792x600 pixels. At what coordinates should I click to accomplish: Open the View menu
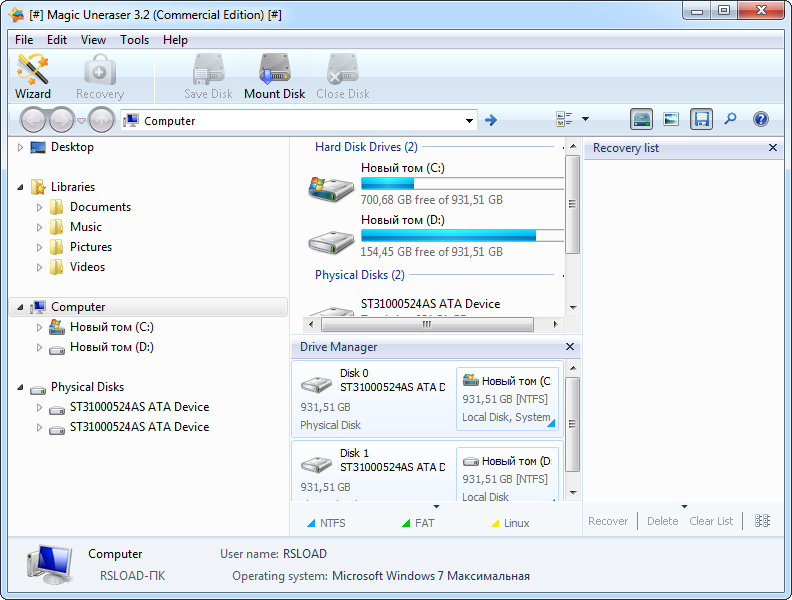click(93, 40)
